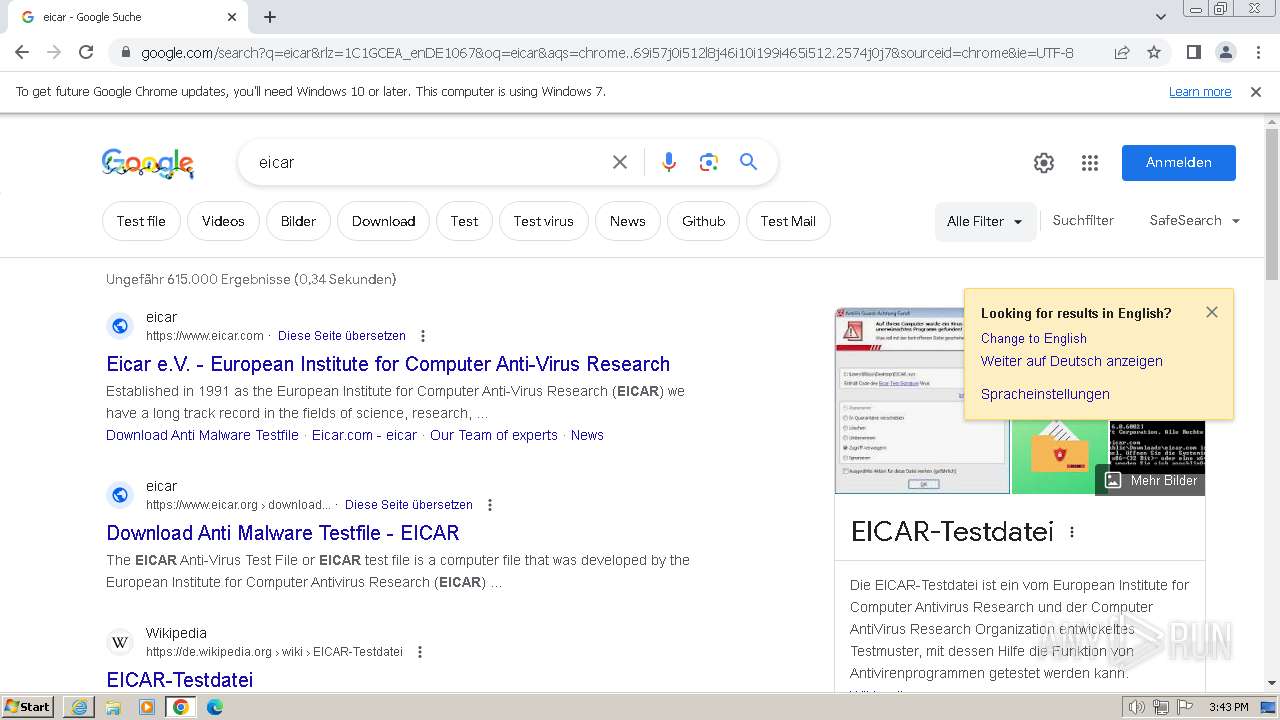Click the Chrome address bar URL
1280x720 pixels.
pos(607,53)
